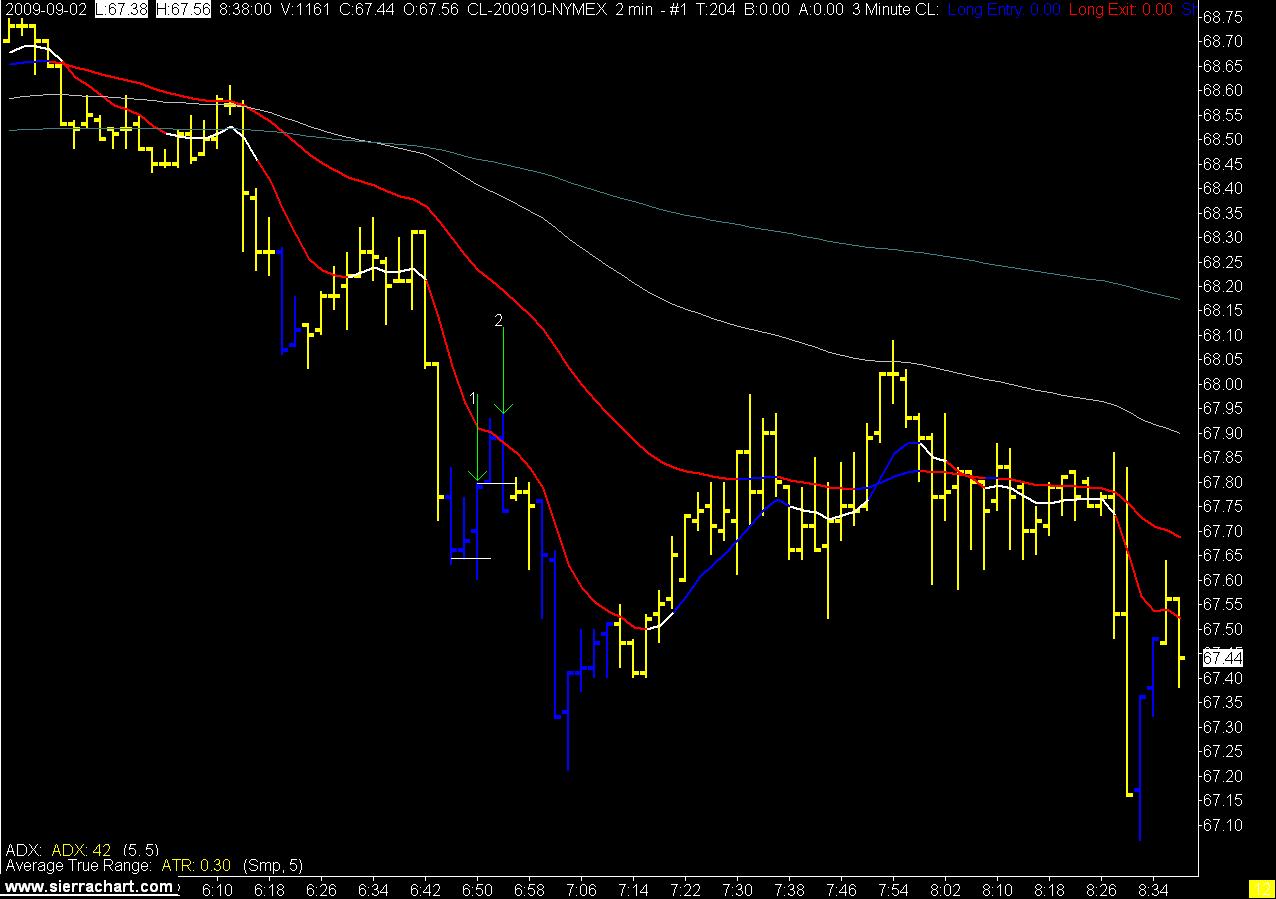This screenshot has height=899, width=1276.
Task: Click the 68.25 price on the scale
Action: tap(1223, 262)
